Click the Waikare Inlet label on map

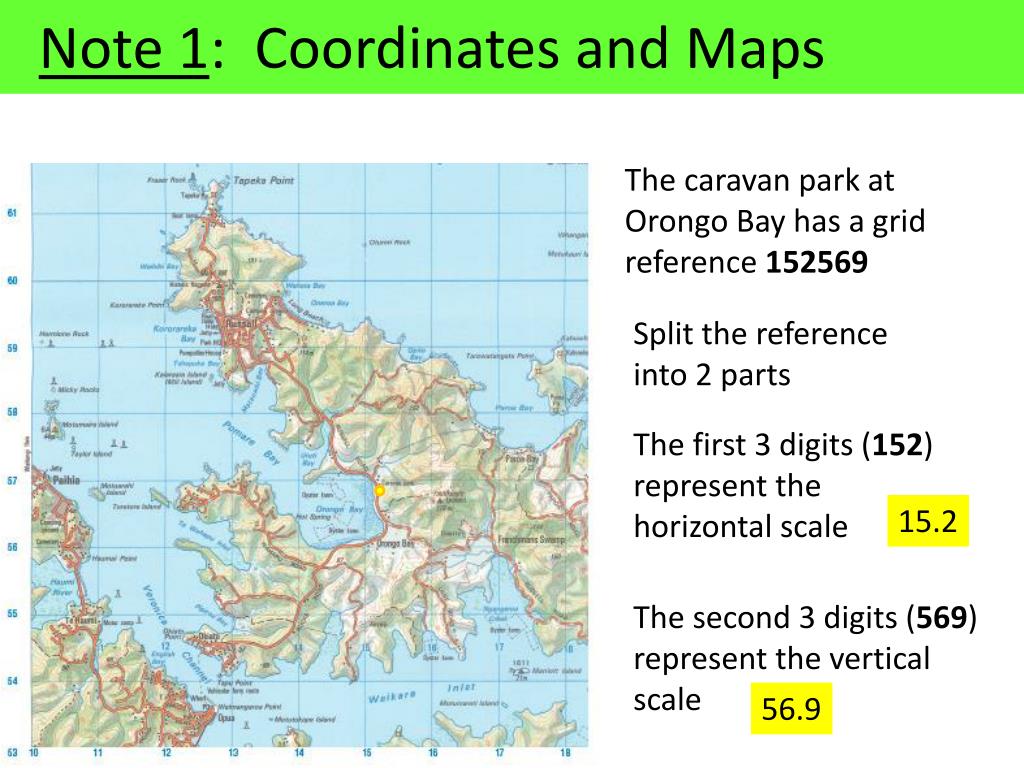(422, 693)
